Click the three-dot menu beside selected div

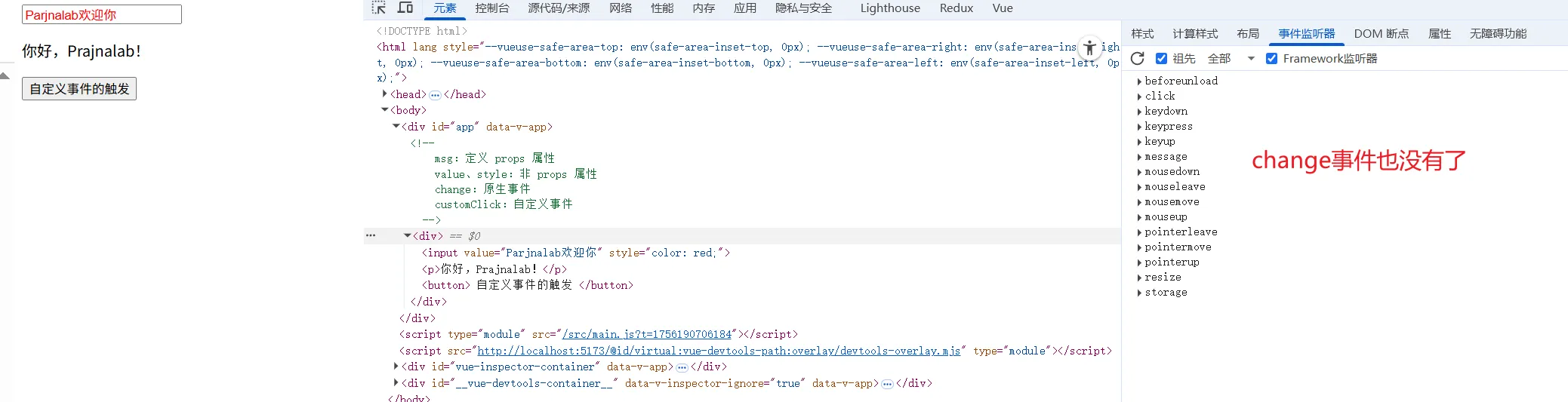pos(371,236)
